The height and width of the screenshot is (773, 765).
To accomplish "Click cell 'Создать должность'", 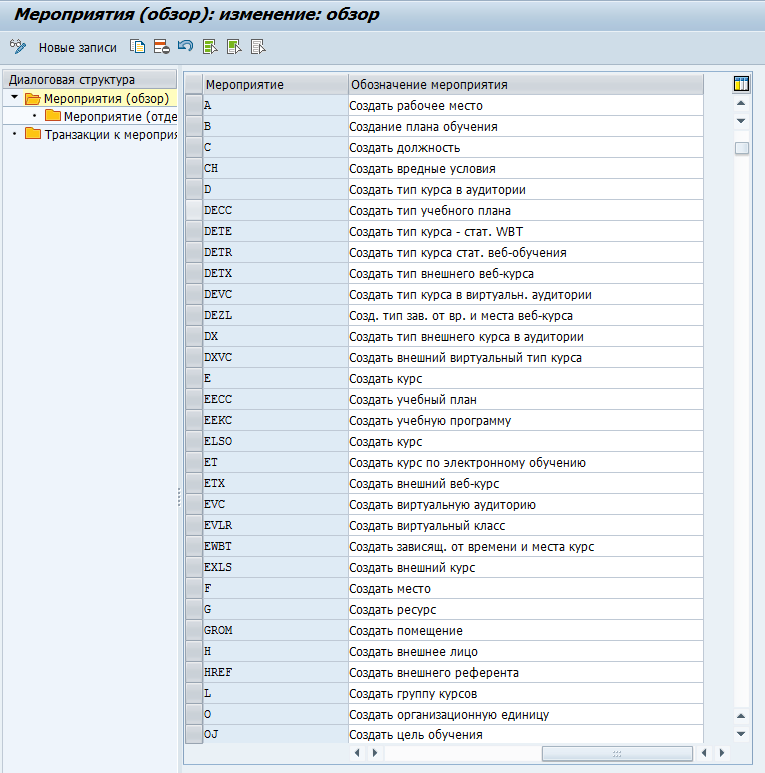I will point(525,147).
